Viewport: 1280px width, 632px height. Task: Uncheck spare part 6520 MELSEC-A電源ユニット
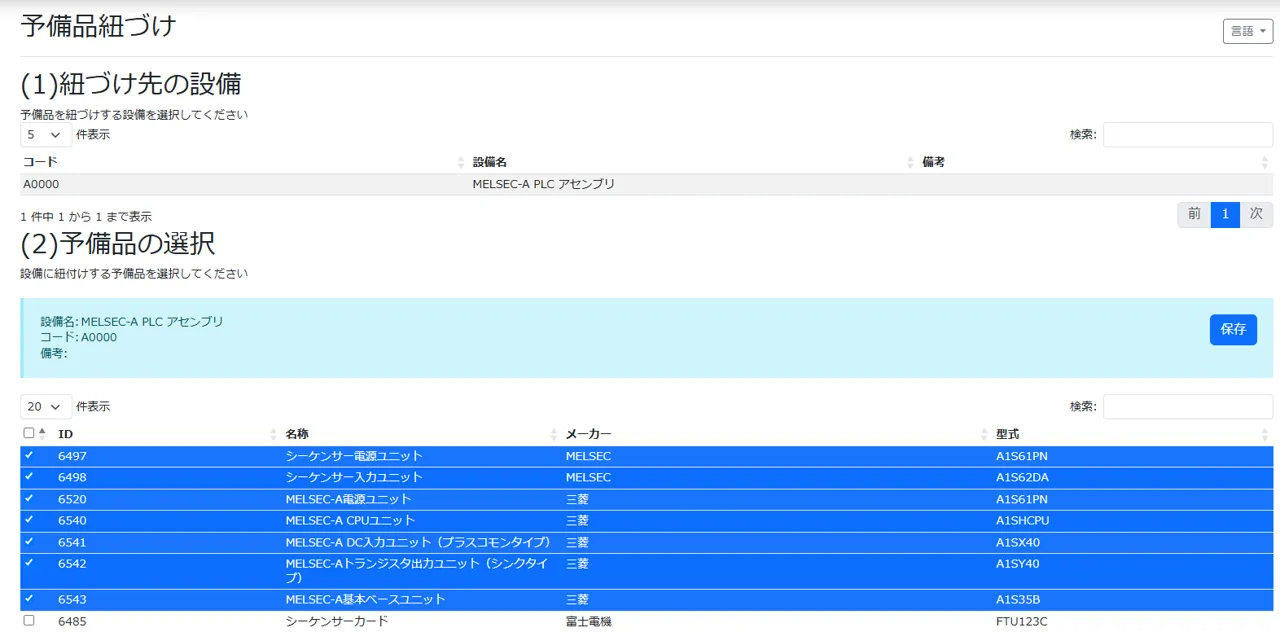[x=29, y=498]
